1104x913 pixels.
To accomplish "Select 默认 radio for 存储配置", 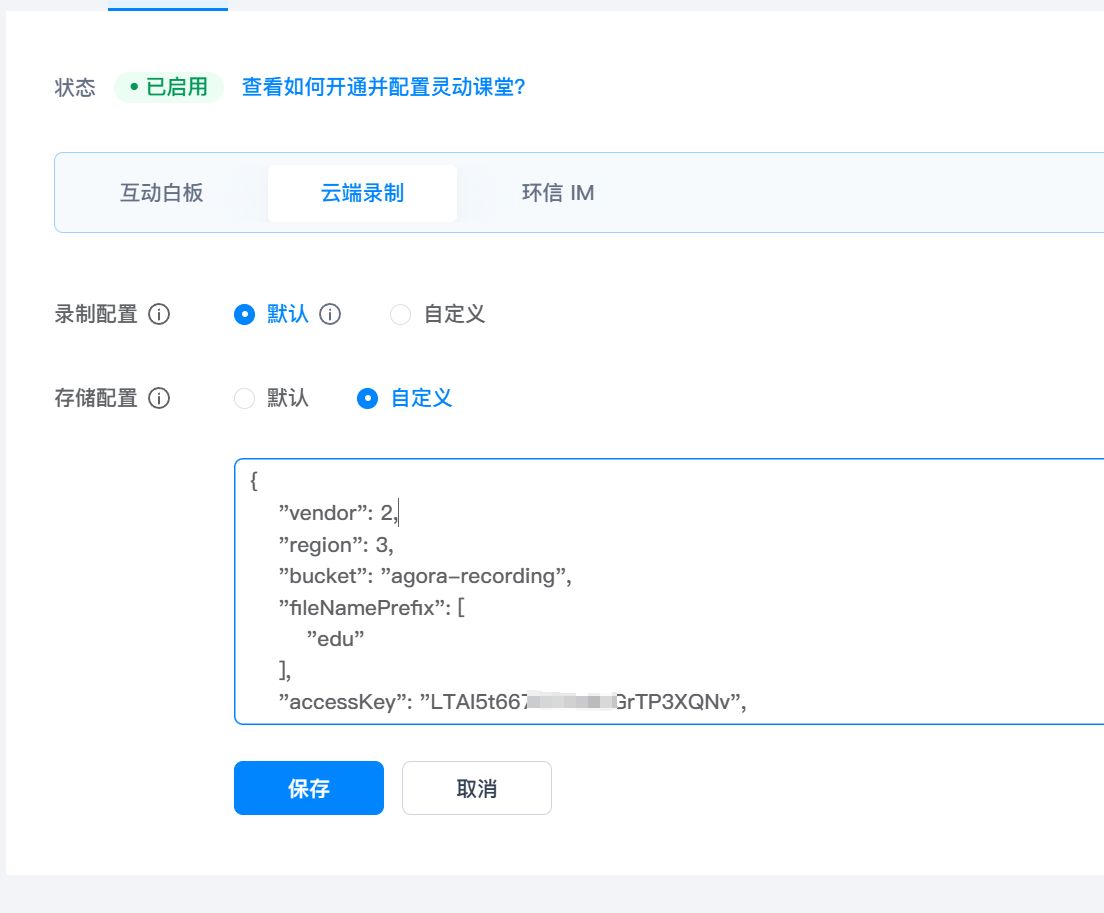I will pyautogui.click(x=244, y=398).
